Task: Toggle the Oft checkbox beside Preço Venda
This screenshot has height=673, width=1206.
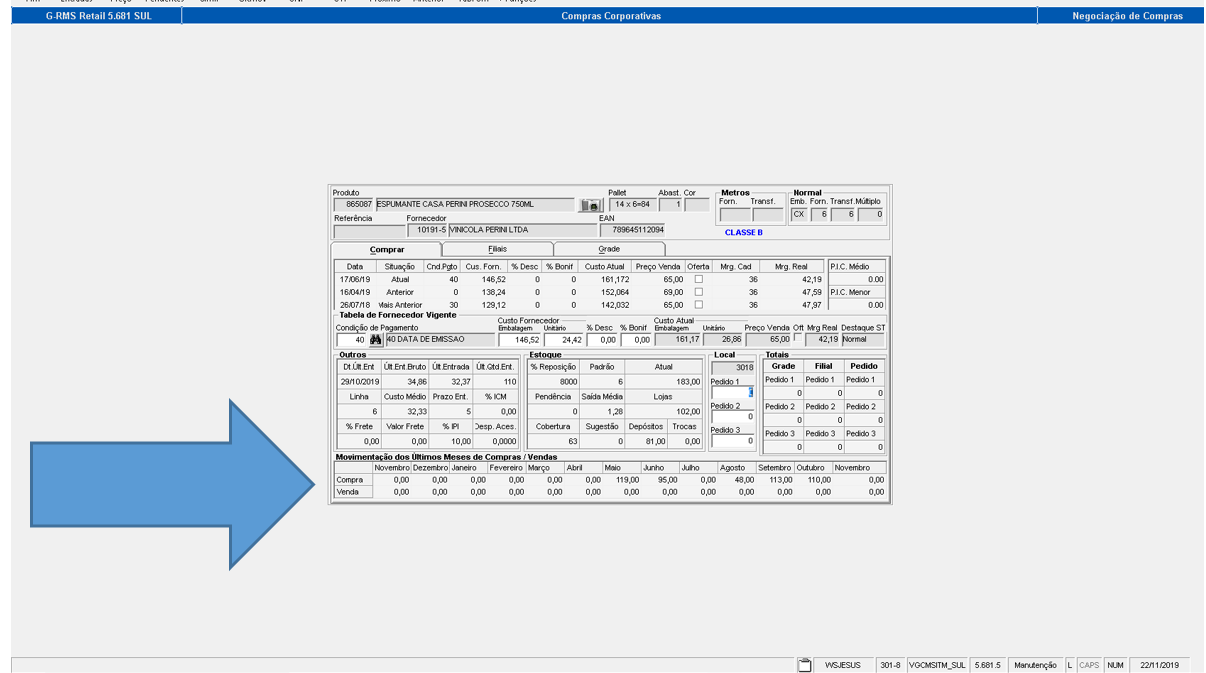Action: [797, 338]
